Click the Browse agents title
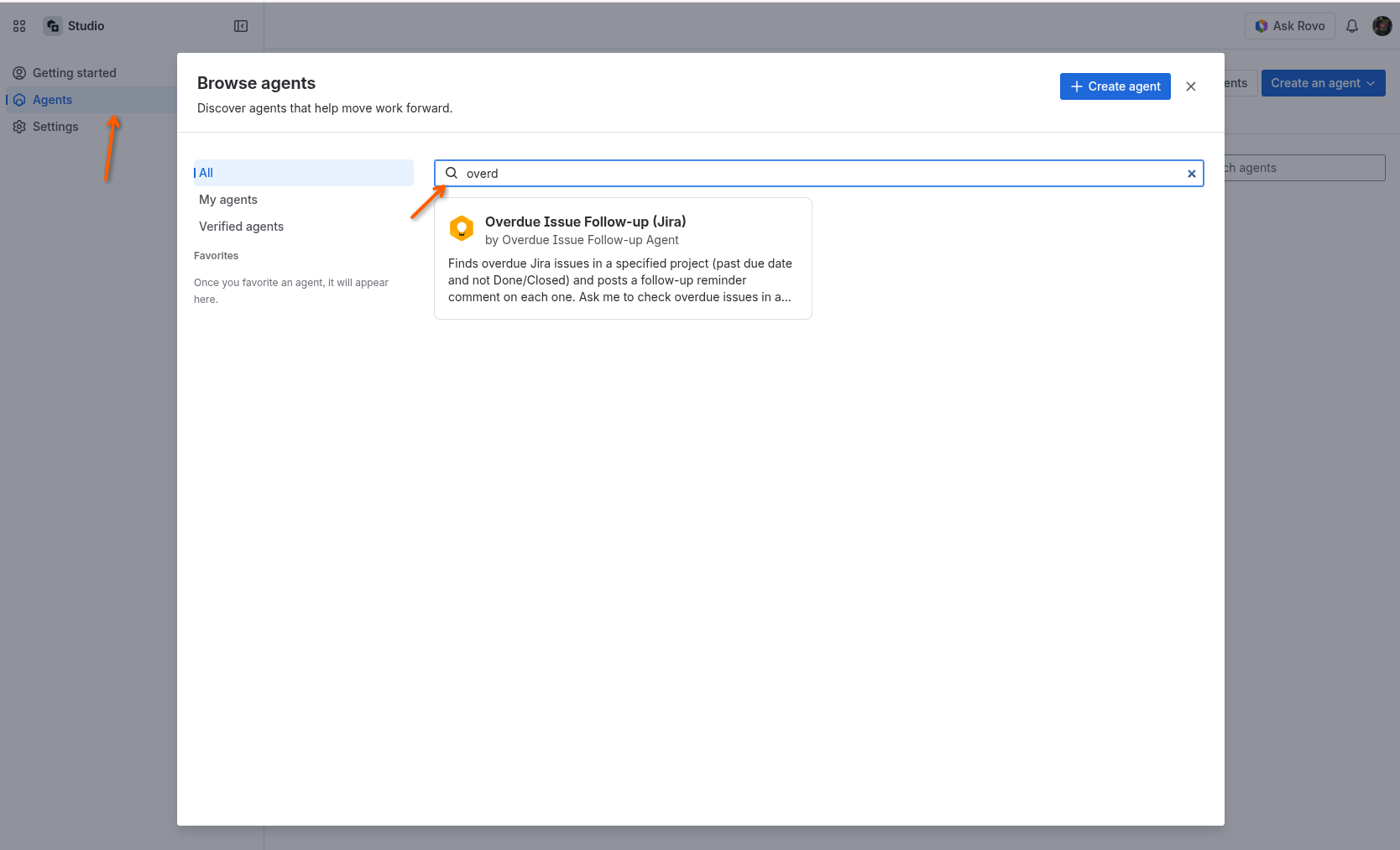 tap(256, 83)
